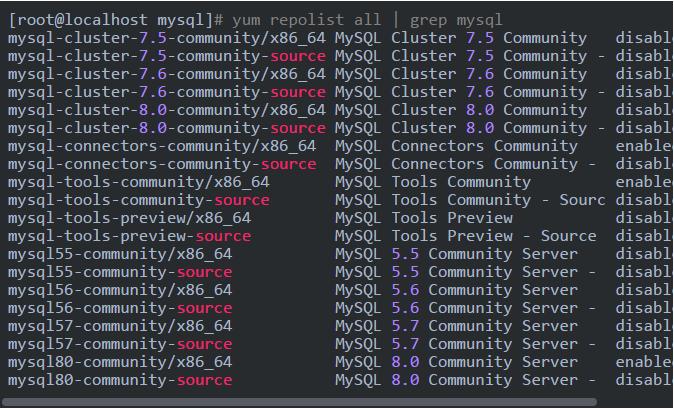Select 'mysql-cluster-8.0-community-source' repo id
Image resolution: width=674 pixels, height=409 pixels.
pos(167,128)
